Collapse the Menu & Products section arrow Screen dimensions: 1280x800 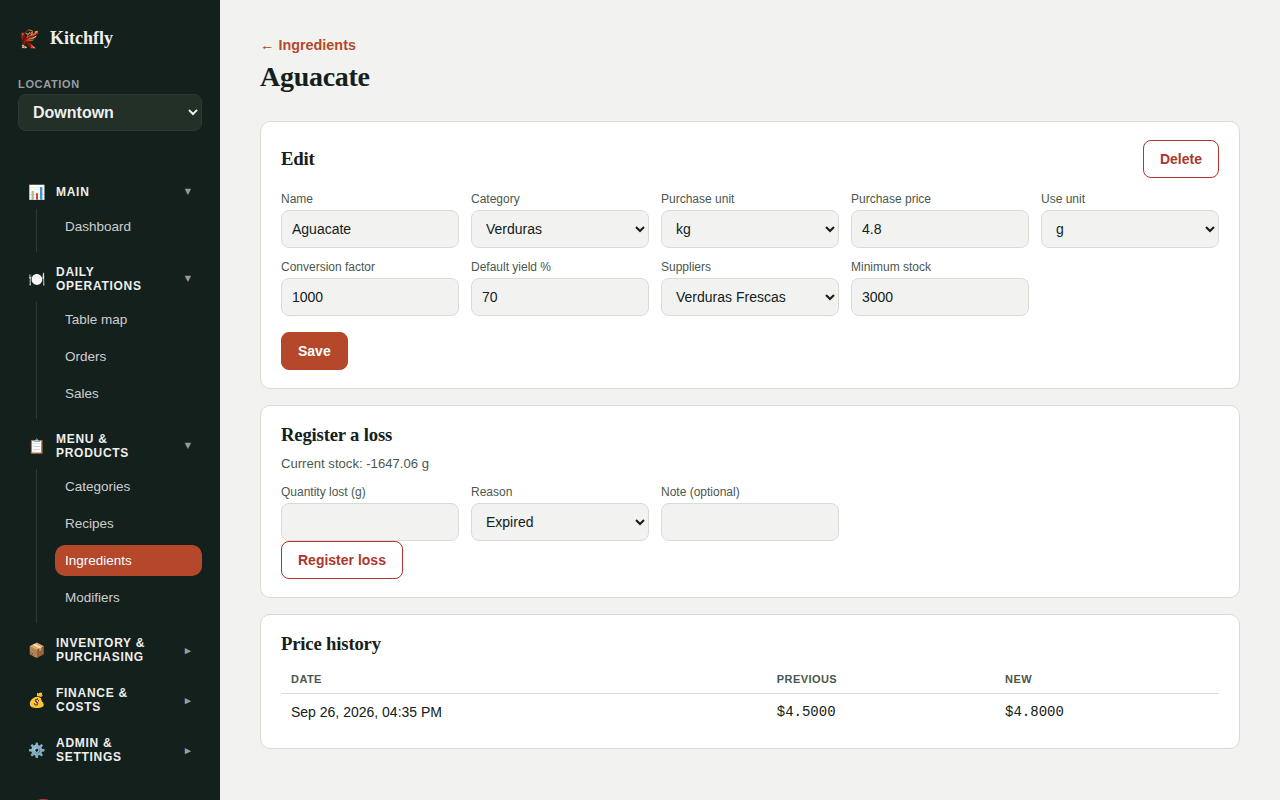tap(188, 445)
